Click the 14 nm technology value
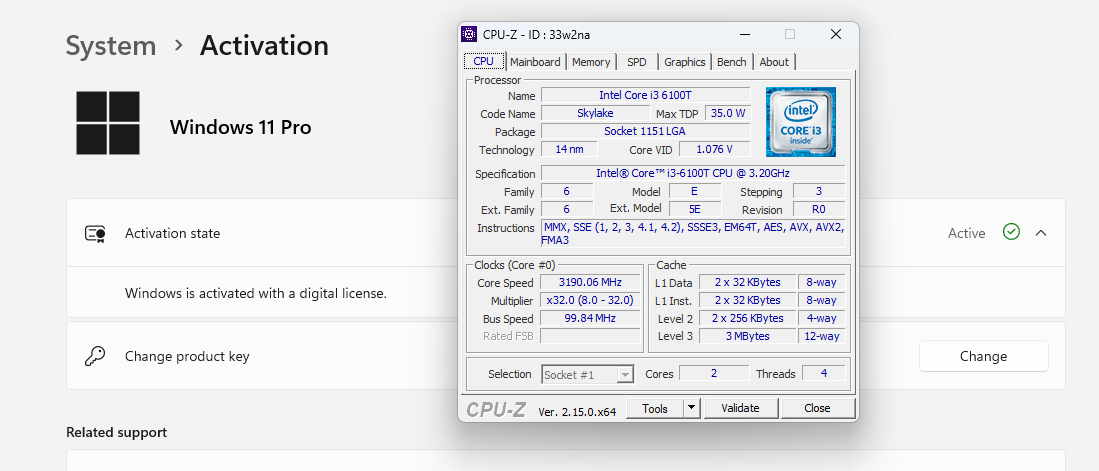Image resolution: width=1099 pixels, height=471 pixels. 569,149
